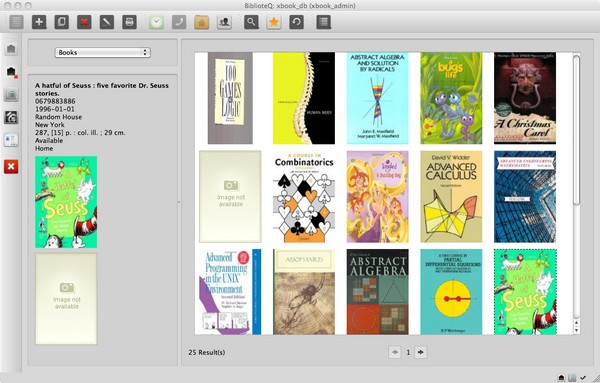
Task: Select the Combinatorics book cover
Action: click(304, 197)
